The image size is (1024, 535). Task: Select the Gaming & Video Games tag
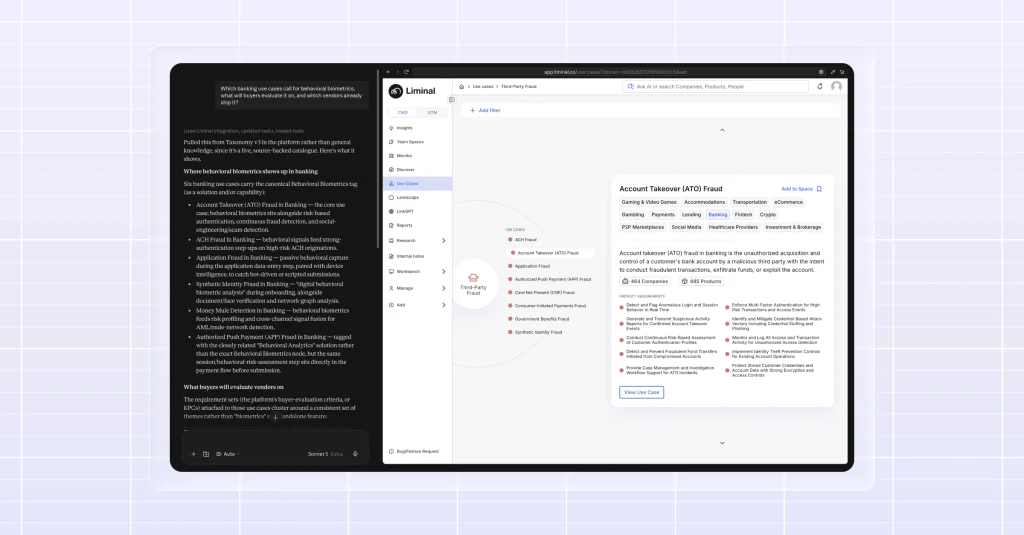649,202
